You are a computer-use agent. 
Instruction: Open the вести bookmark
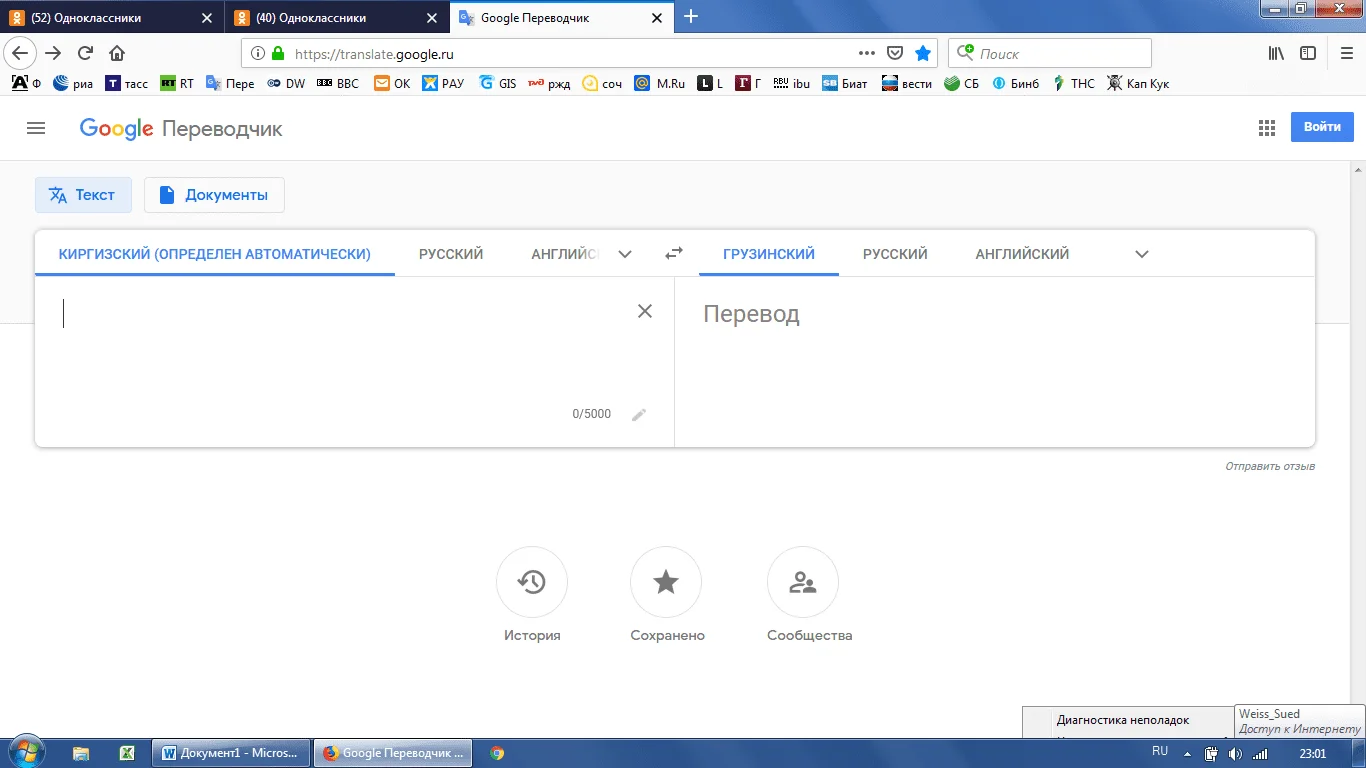coord(907,84)
